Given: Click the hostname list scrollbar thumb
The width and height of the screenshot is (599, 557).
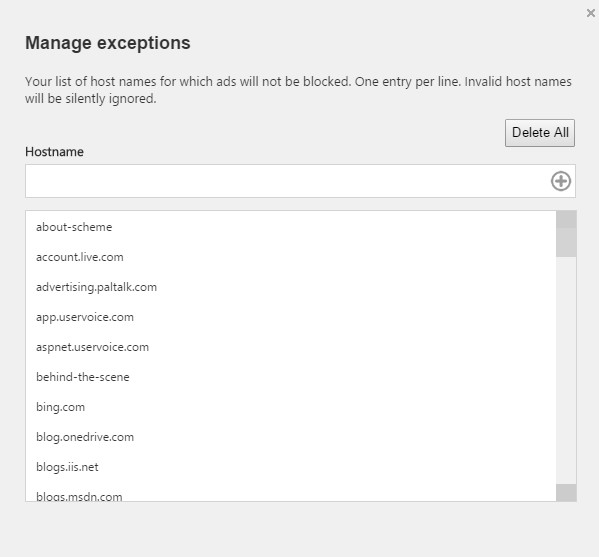Looking at the screenshot, I should tap(566, 243).
